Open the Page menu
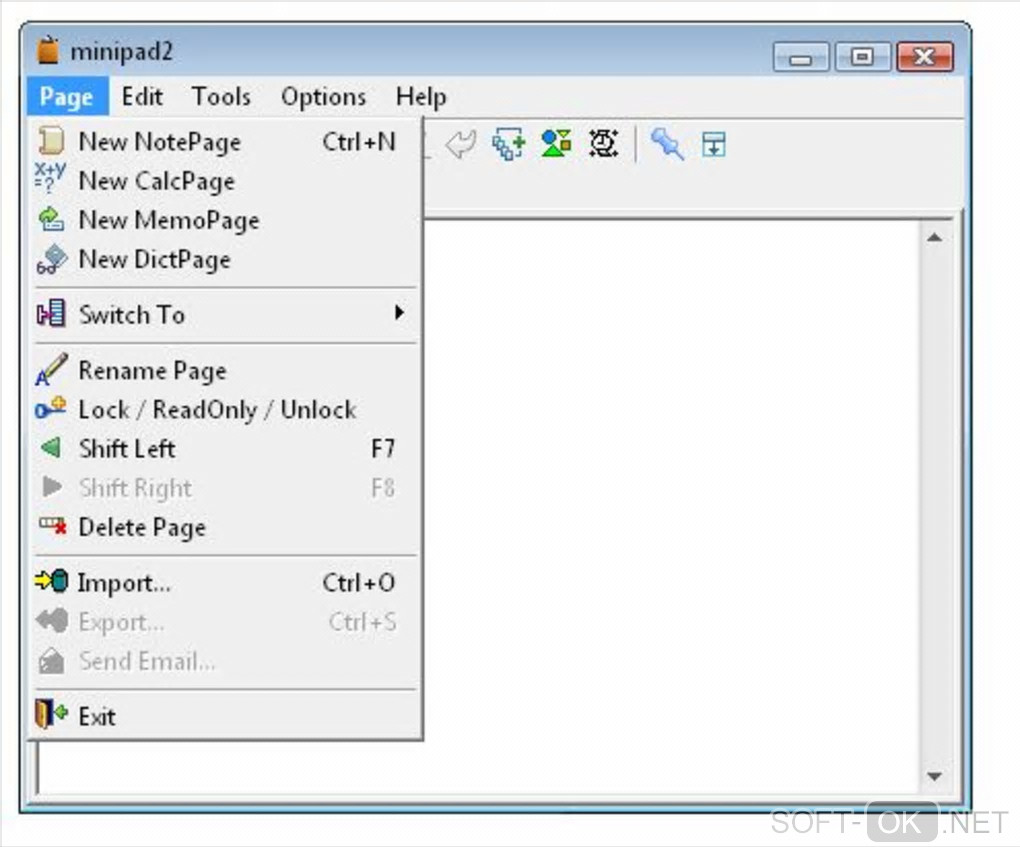Screen dimensions: 1020x847 (67, 96)
